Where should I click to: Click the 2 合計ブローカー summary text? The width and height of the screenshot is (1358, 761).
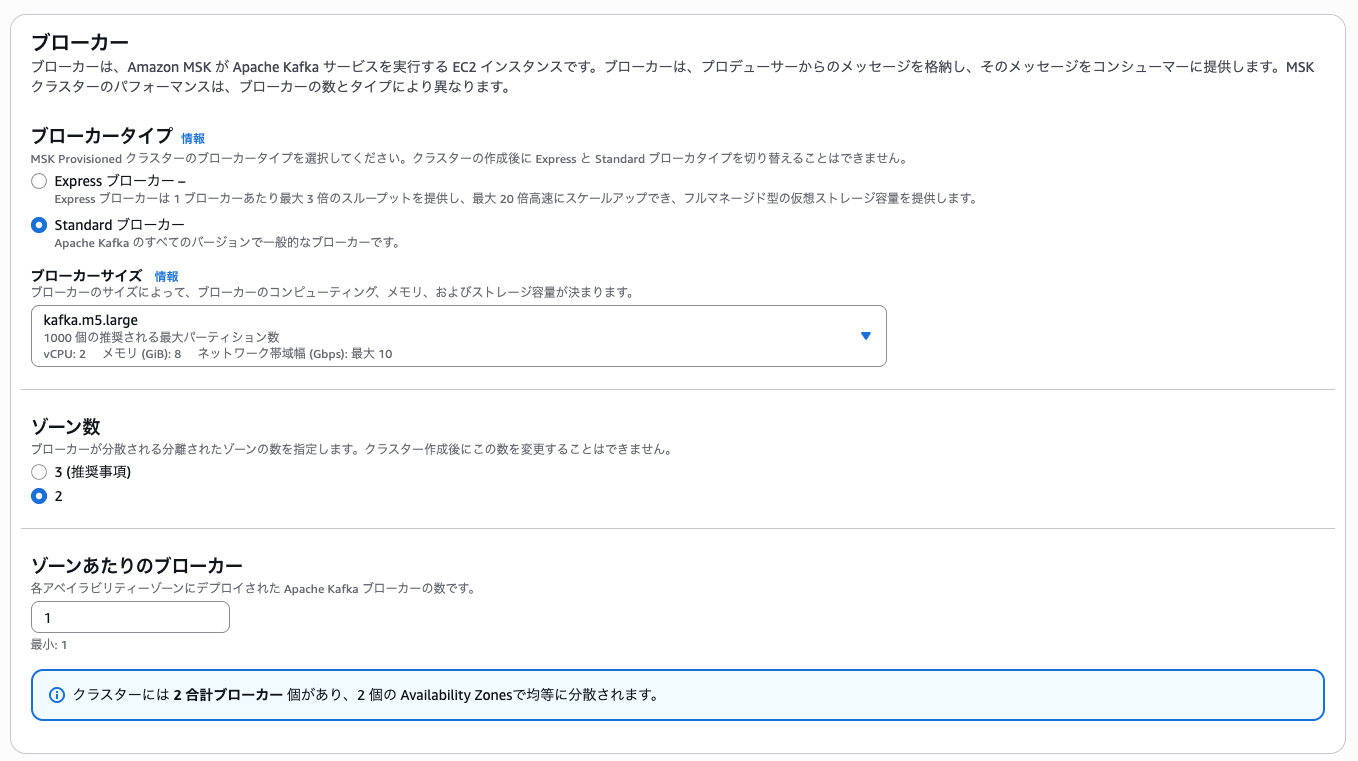(228, 695)
